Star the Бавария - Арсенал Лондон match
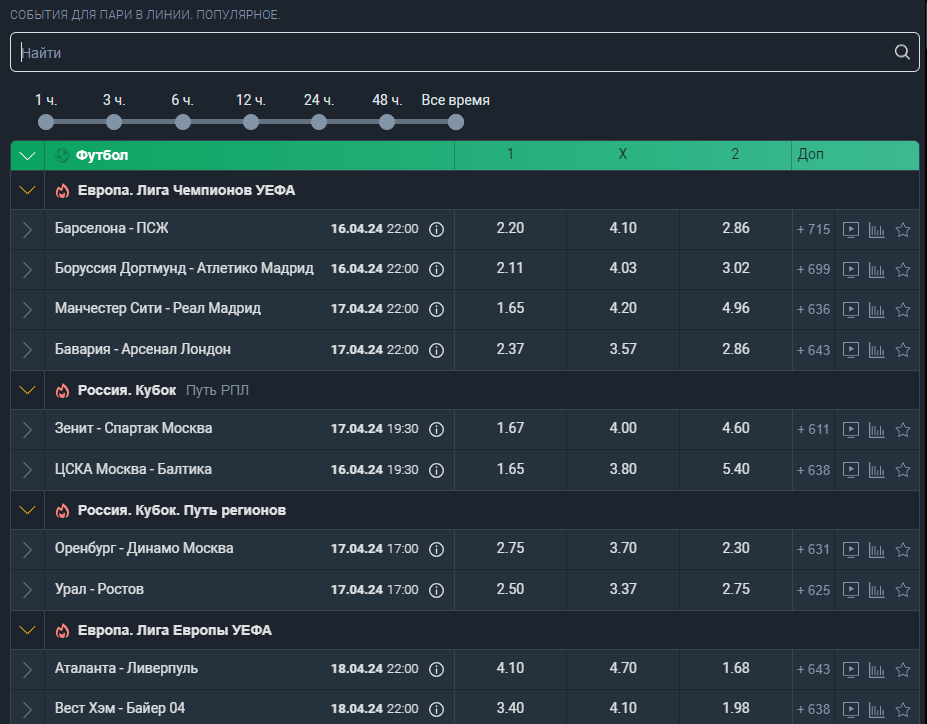 pyautogui.click(x=903, y=350)
